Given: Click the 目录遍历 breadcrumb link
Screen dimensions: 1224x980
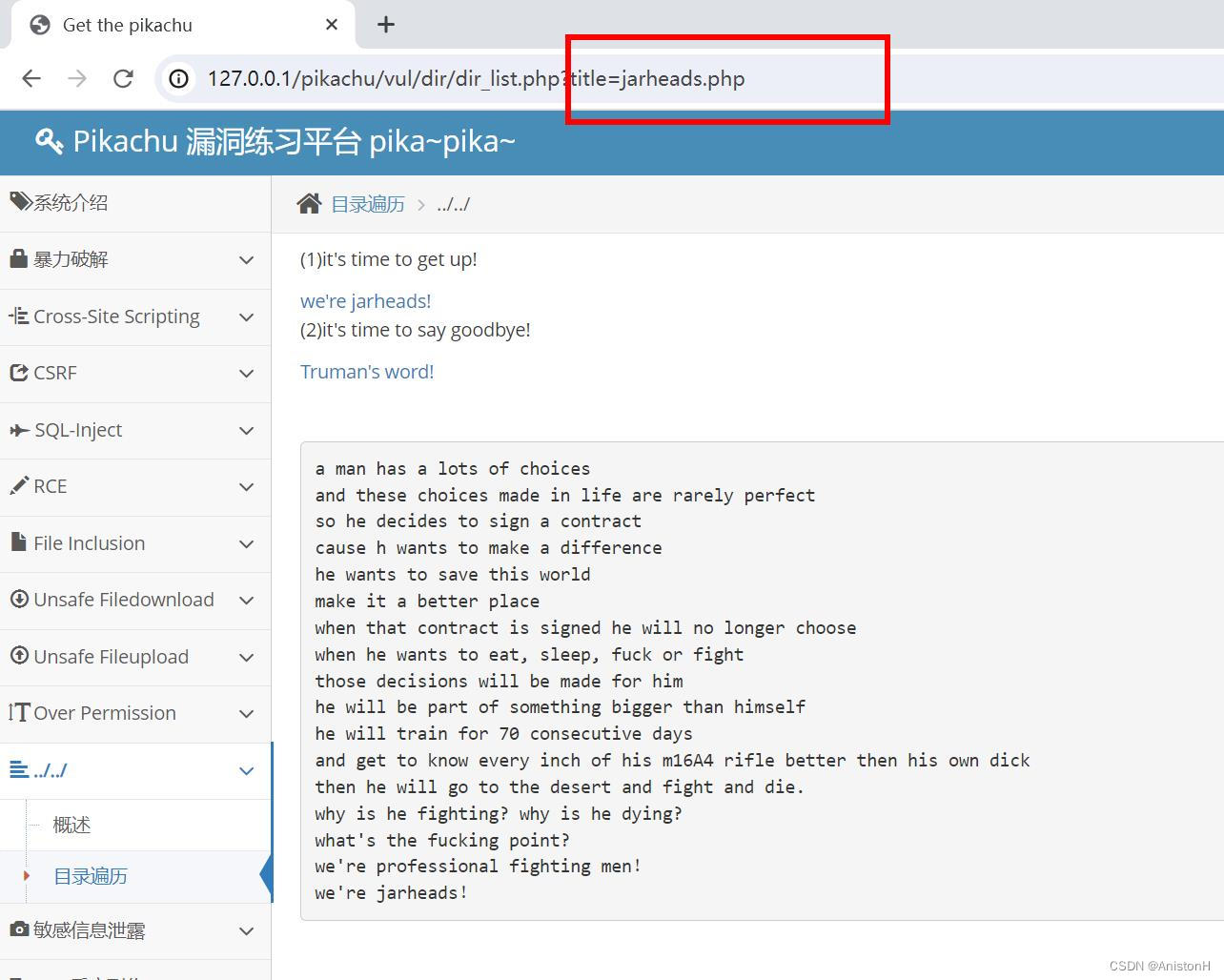Looking at the screenshot, I should pyautogui.click(x=368, y=204).
